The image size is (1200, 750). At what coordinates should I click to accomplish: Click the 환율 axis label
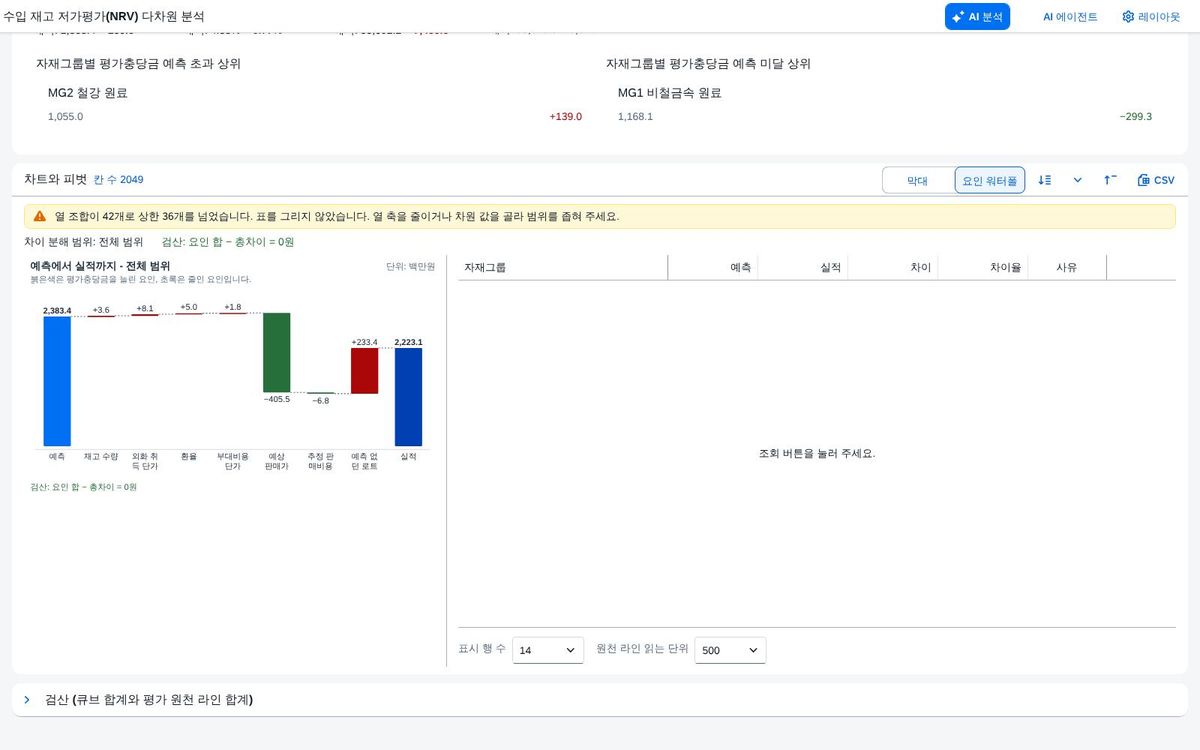pyautogui.click(x=189, y=456)
